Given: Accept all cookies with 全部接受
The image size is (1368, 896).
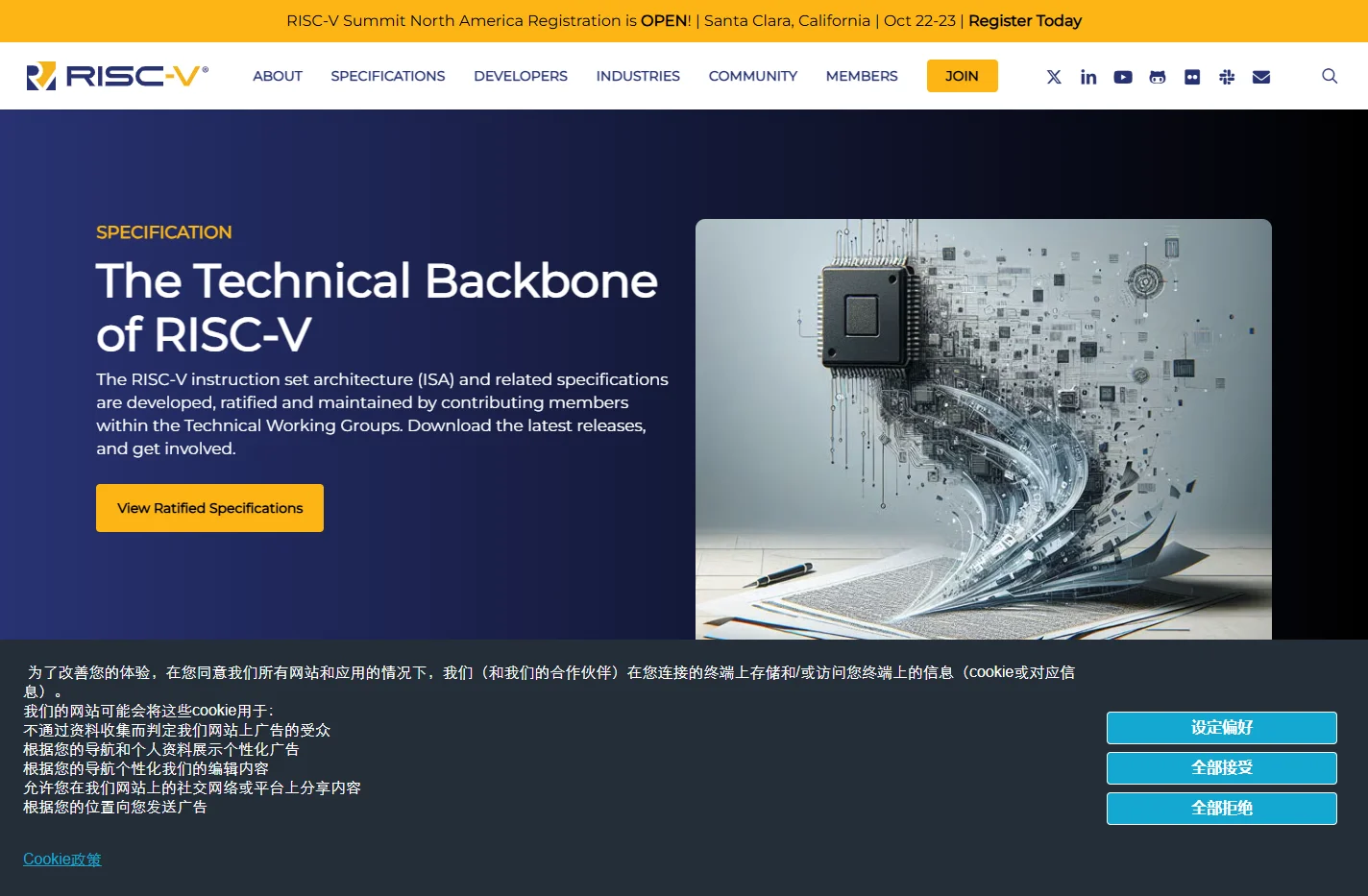Looking at the screenshot, I should pyautogui.click(x=1221, y=768).
